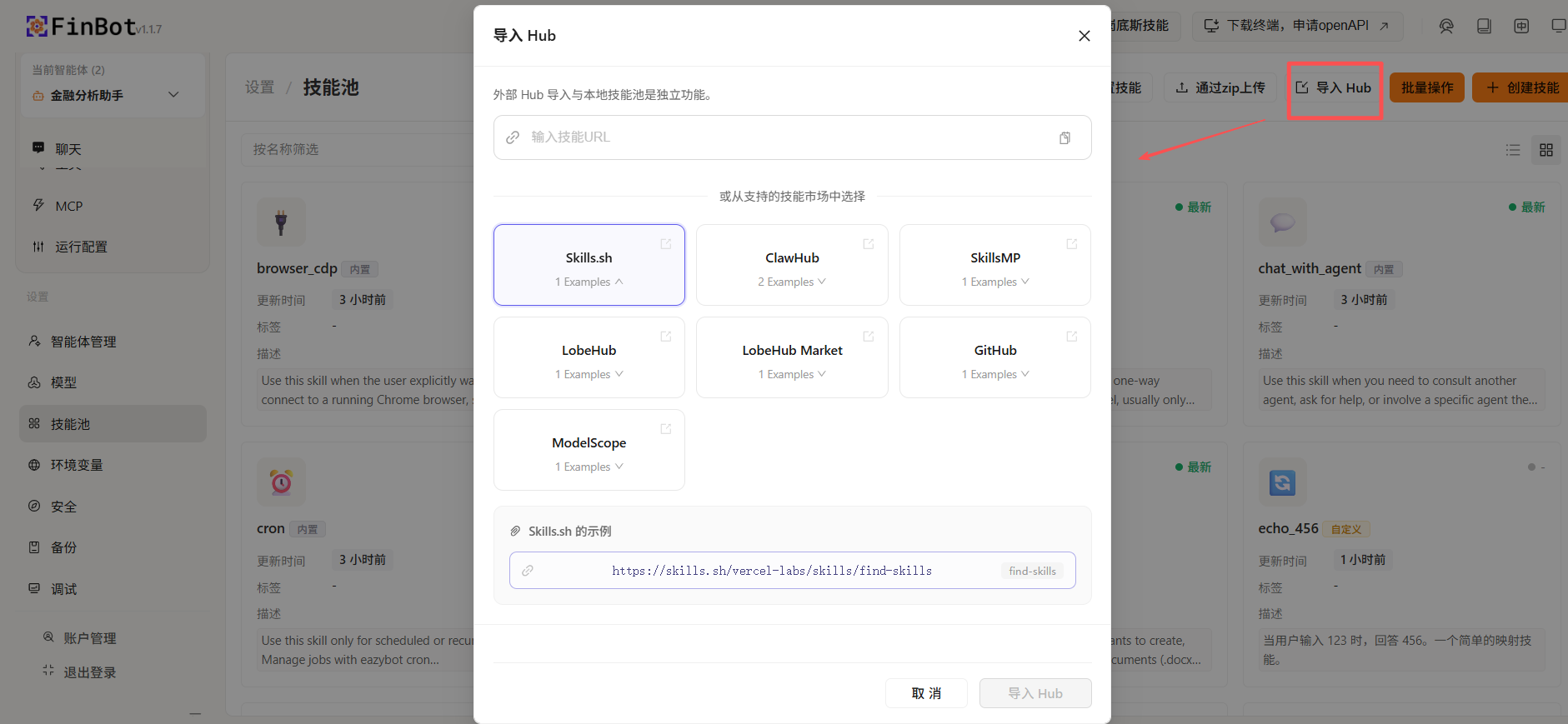1568x724 pixels.
Task: Open 调试 in sidebar
Action: click(x=113, y=589)
